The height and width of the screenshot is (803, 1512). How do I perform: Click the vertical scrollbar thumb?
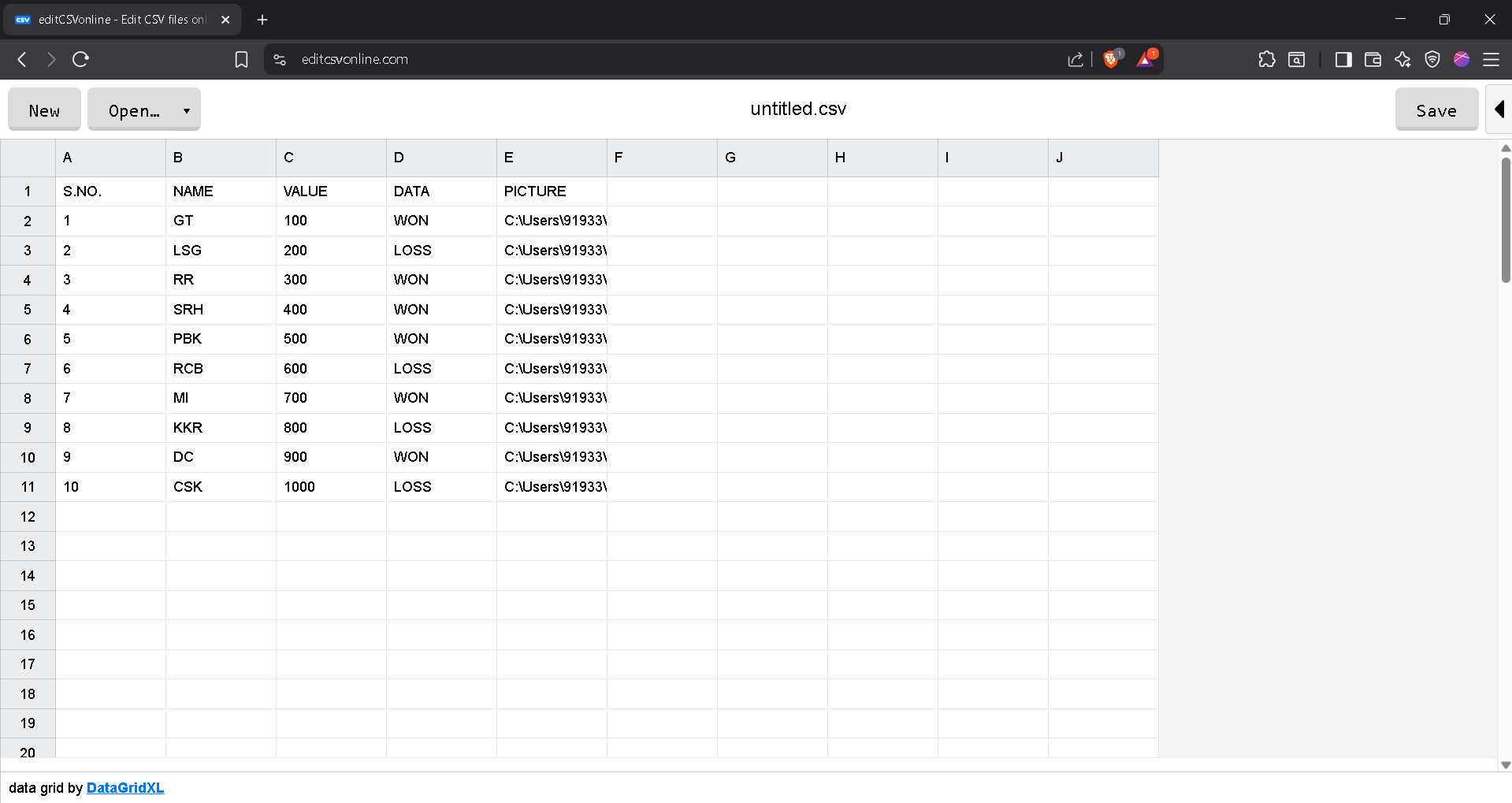1506,220
